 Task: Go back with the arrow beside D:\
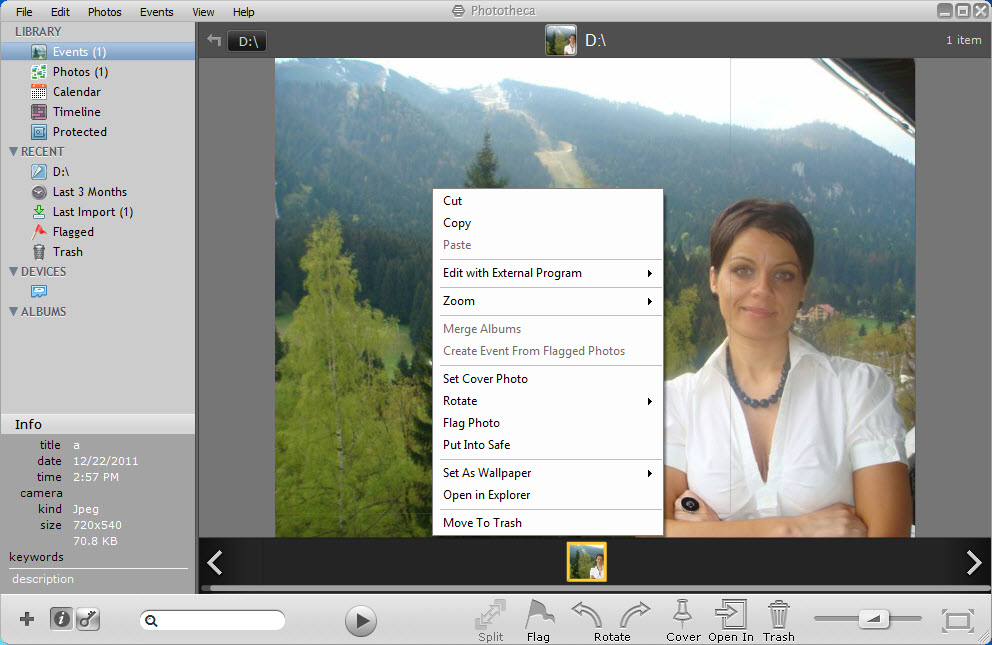point(214,40)
